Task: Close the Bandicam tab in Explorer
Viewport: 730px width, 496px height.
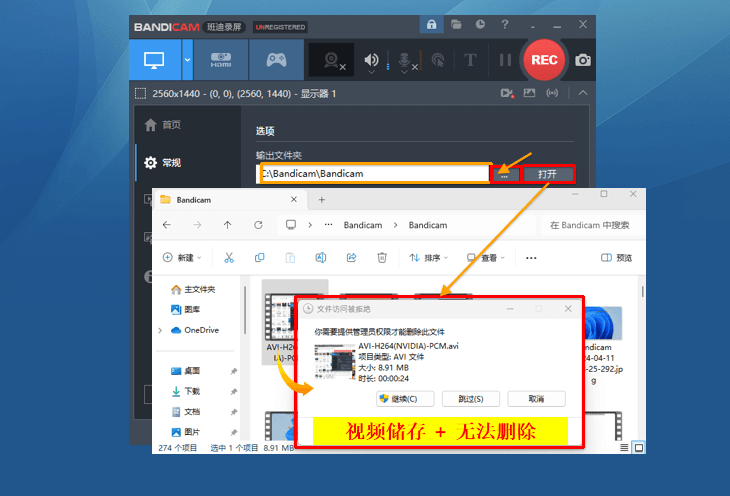Action: coord(294,199)
